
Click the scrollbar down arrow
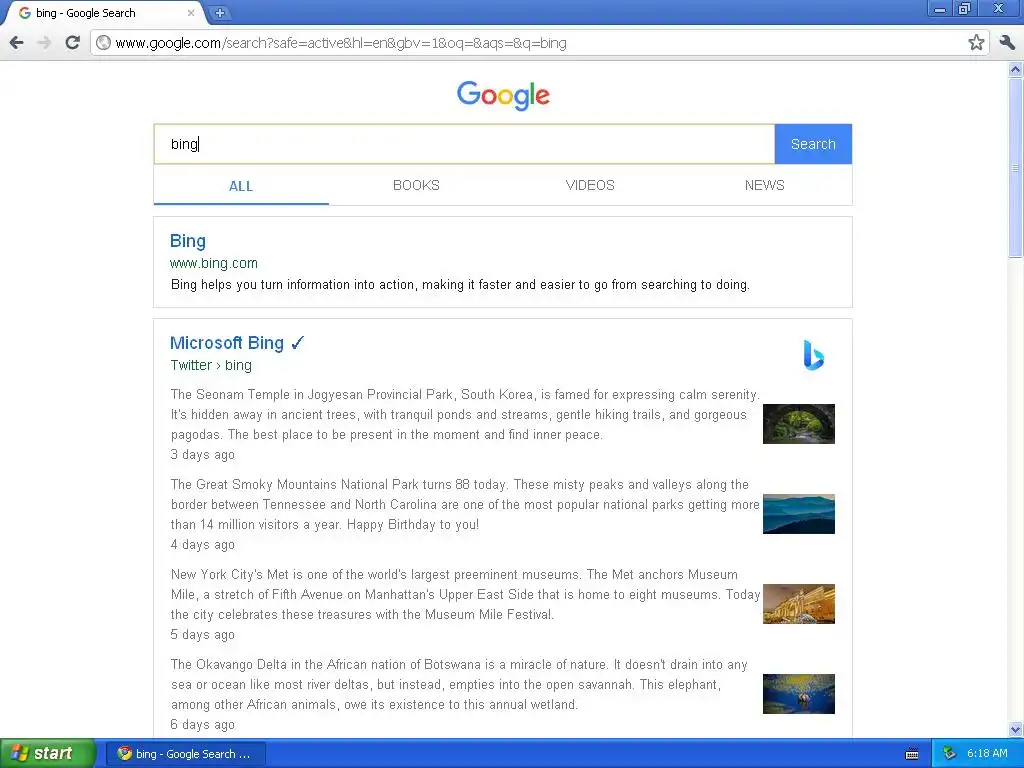(x=1016, y=729)
